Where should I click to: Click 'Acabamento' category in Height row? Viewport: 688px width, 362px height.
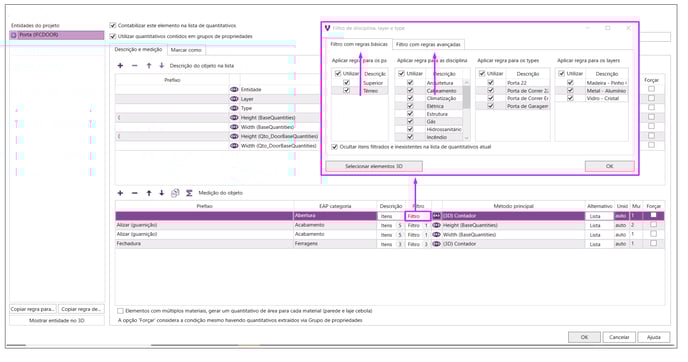click(309, 225)
